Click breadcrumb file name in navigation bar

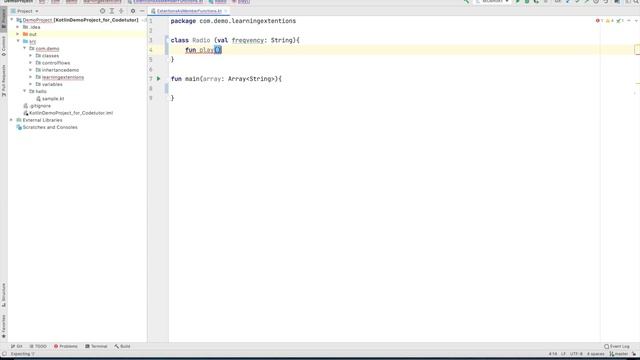pyautogui.click(x=168, y=2)
